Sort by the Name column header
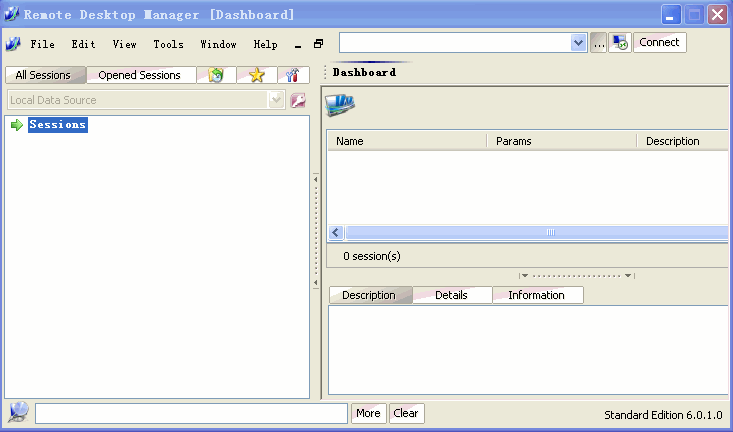 [407, 141]
